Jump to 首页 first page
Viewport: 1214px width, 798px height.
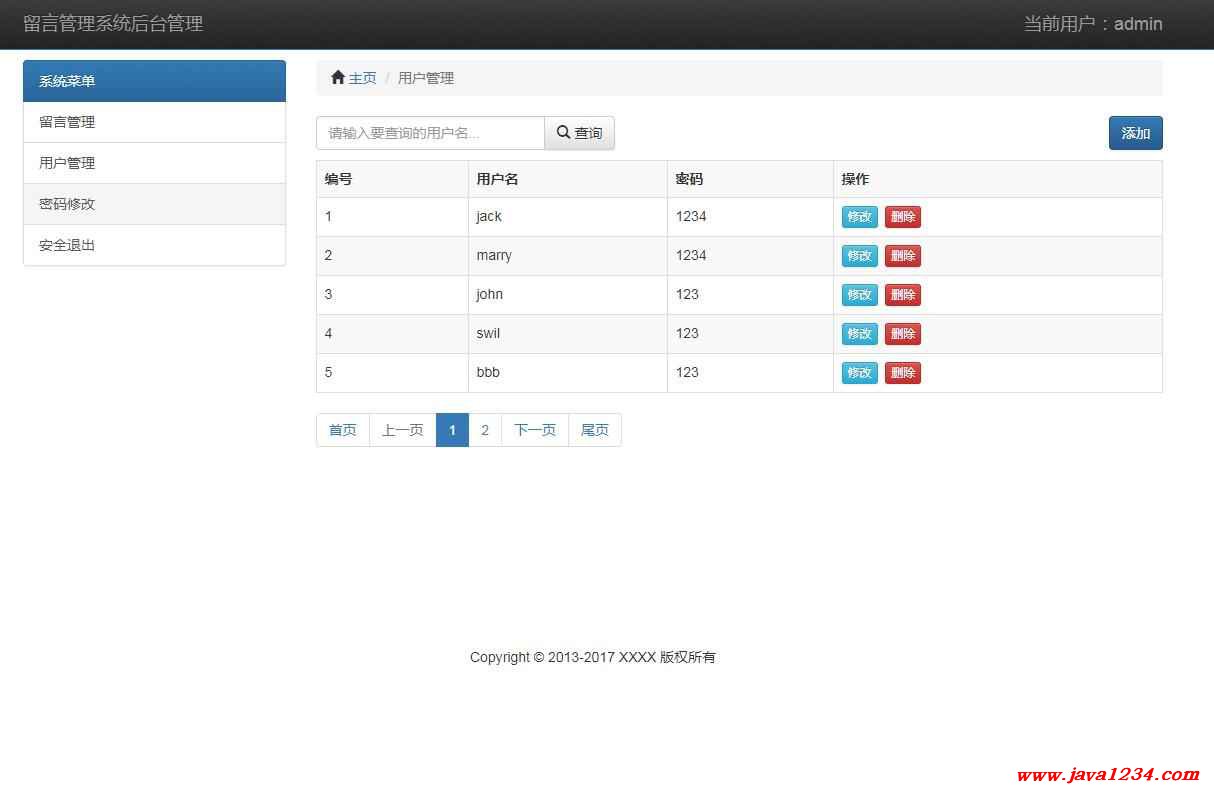(x=342, y=430)
